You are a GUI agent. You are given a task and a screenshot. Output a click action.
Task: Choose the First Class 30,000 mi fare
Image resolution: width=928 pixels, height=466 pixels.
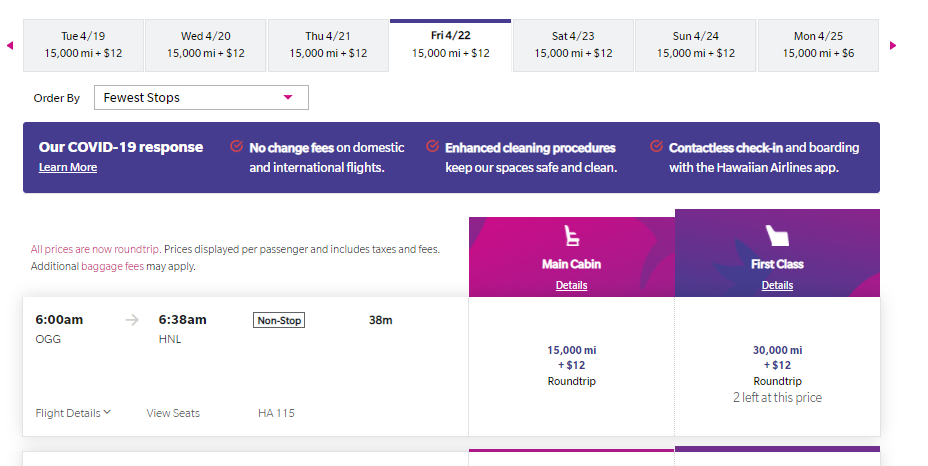click(777, 366)
